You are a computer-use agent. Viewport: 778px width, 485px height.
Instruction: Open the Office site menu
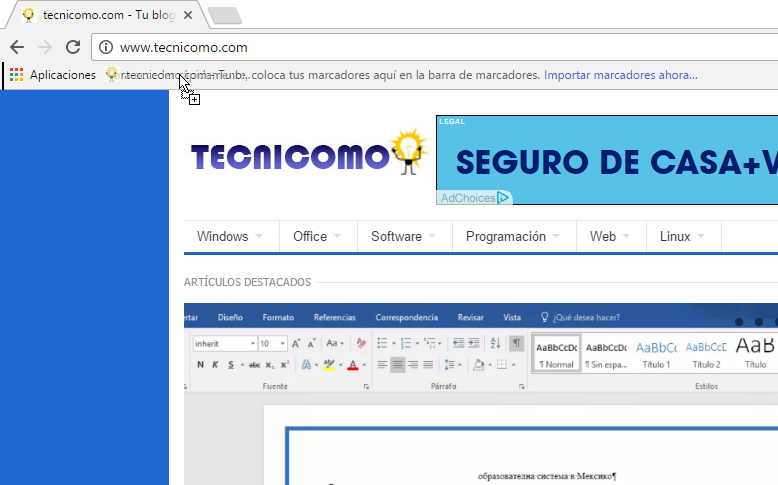[318, 237]
